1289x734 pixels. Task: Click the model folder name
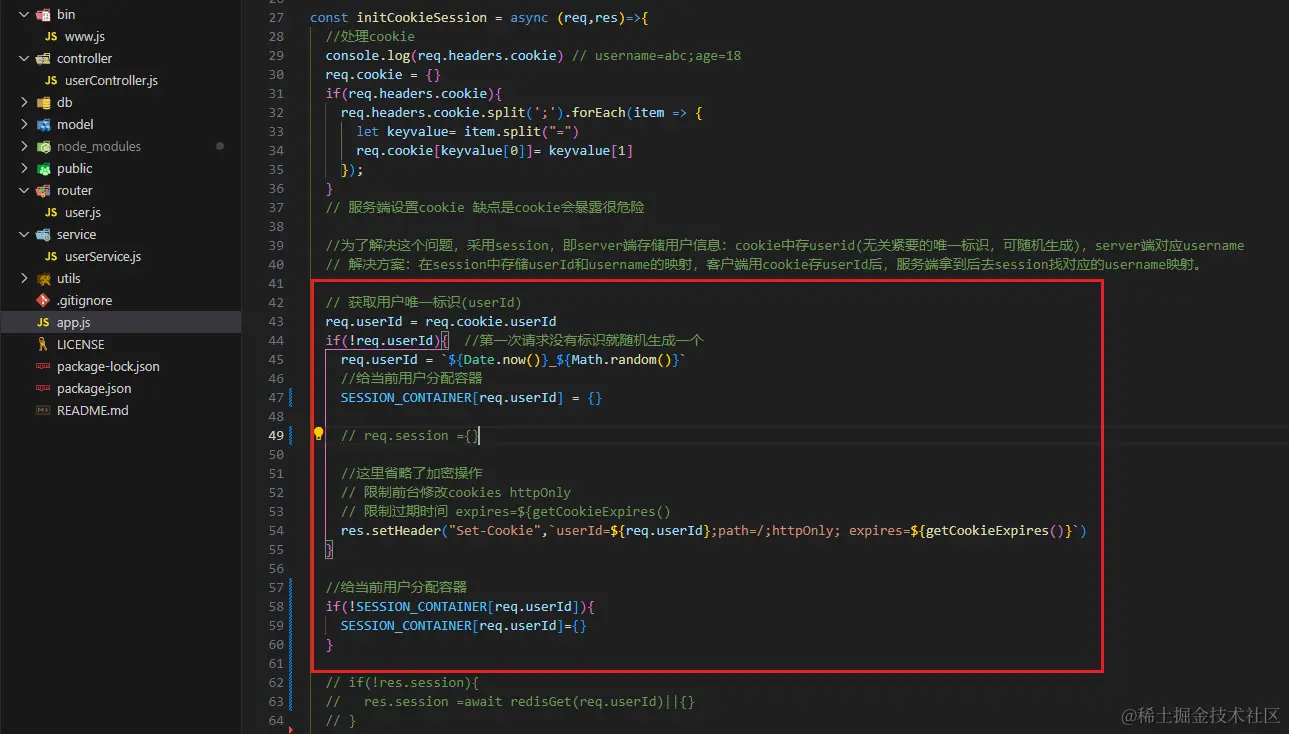pyautogui.click(x=75, y=125)
